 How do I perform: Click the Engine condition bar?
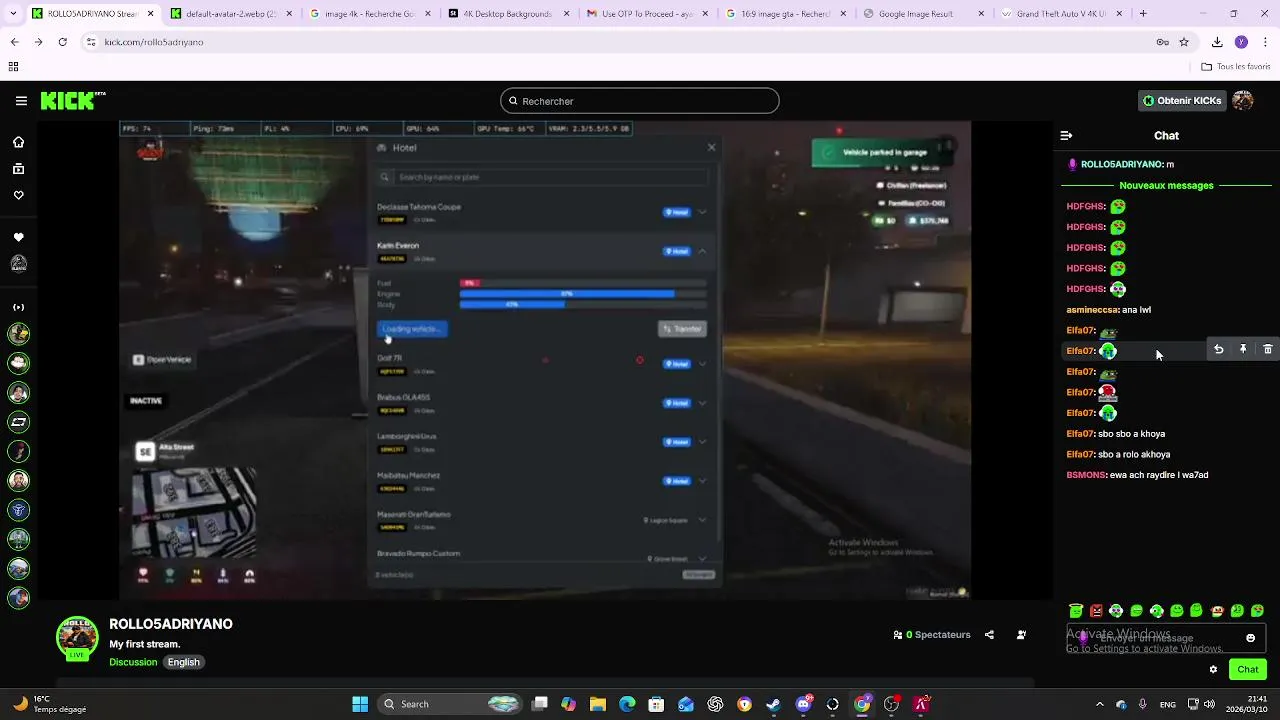tap(583, 294)
